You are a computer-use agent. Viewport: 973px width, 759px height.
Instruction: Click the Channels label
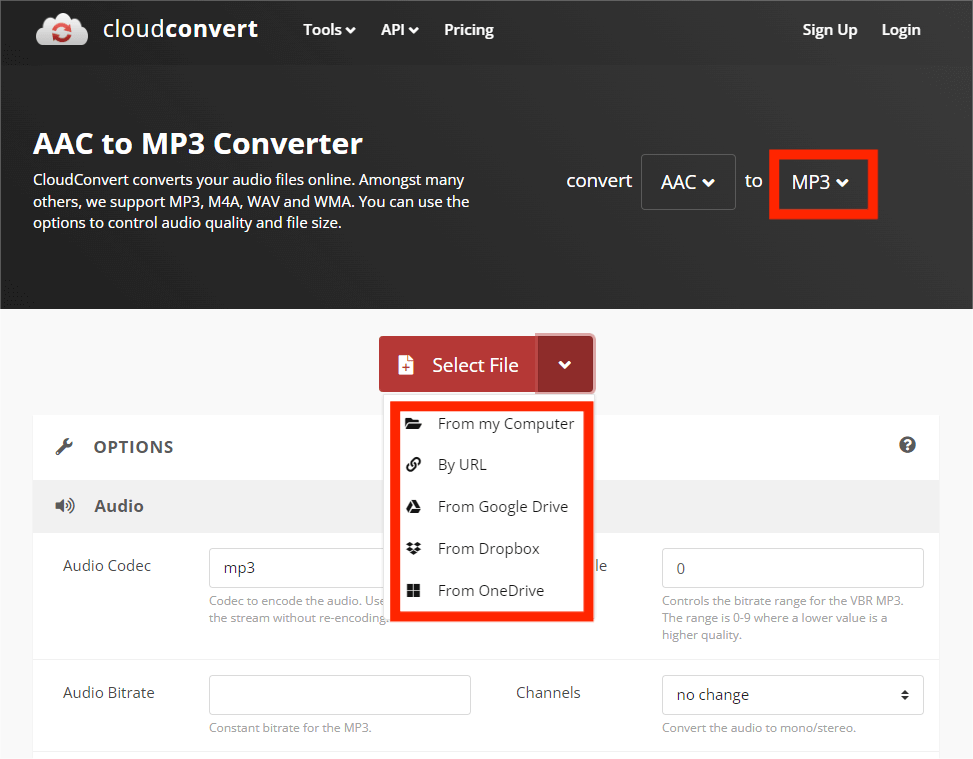click(x=548, y=693)
